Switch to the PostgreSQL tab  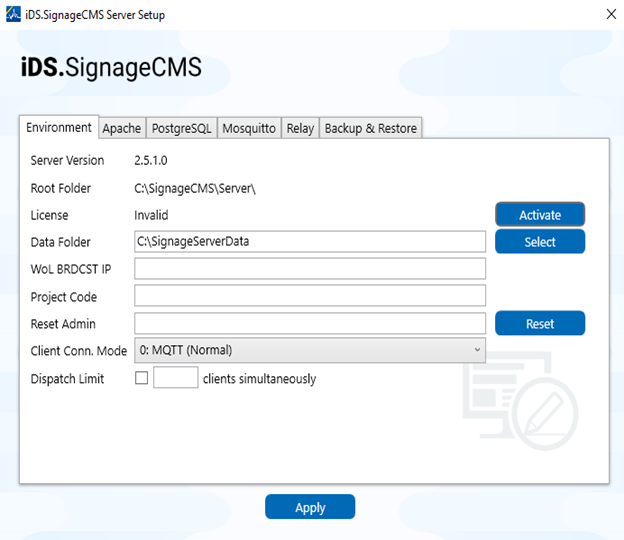coord(181,129)
